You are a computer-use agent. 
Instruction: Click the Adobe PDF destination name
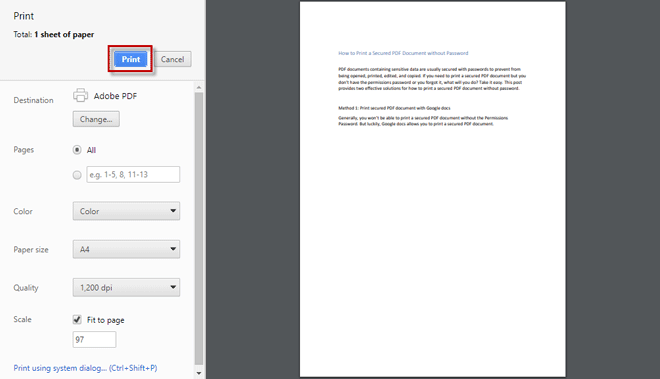tap(115, 96)
